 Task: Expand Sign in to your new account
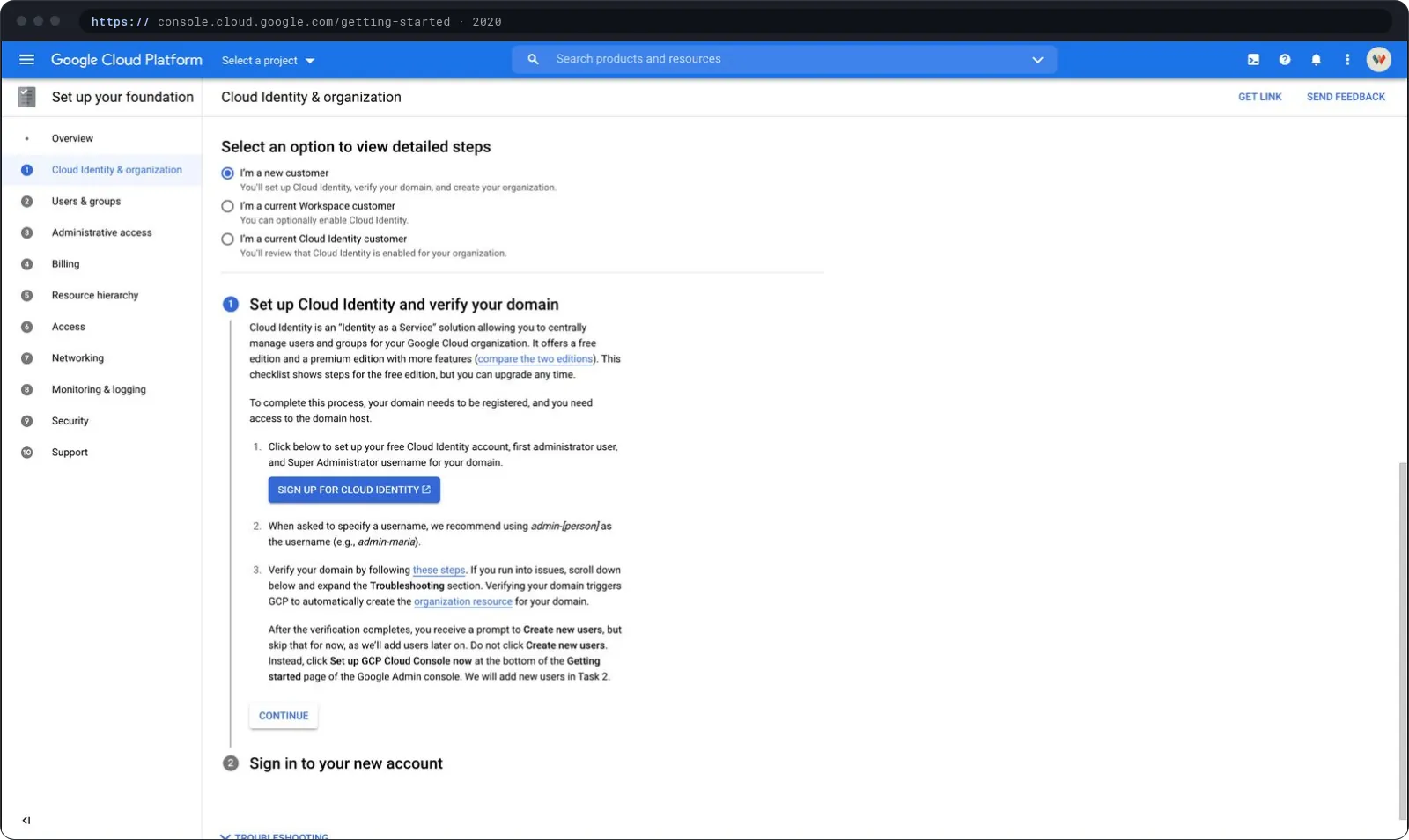pyautogui.click(x=345, y=763)
